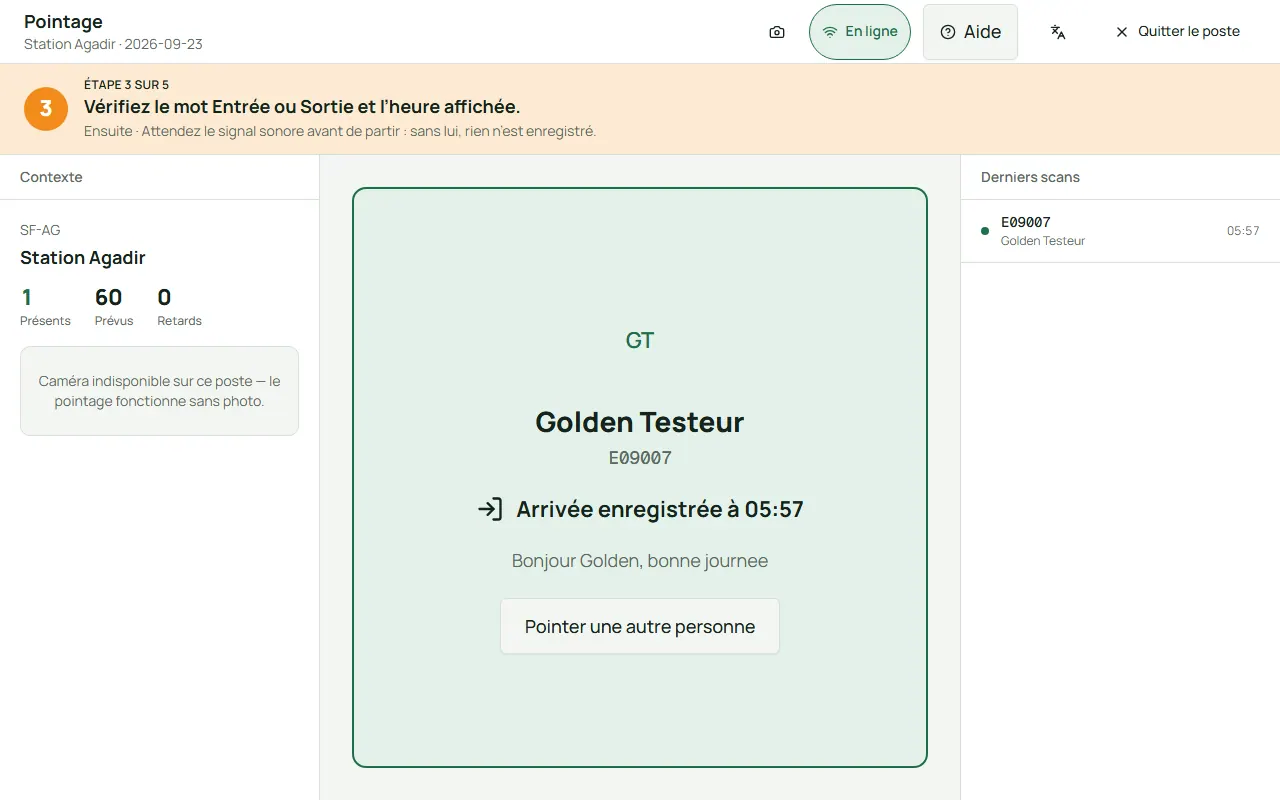Click the arrival login arrow icon

[490, 509]
